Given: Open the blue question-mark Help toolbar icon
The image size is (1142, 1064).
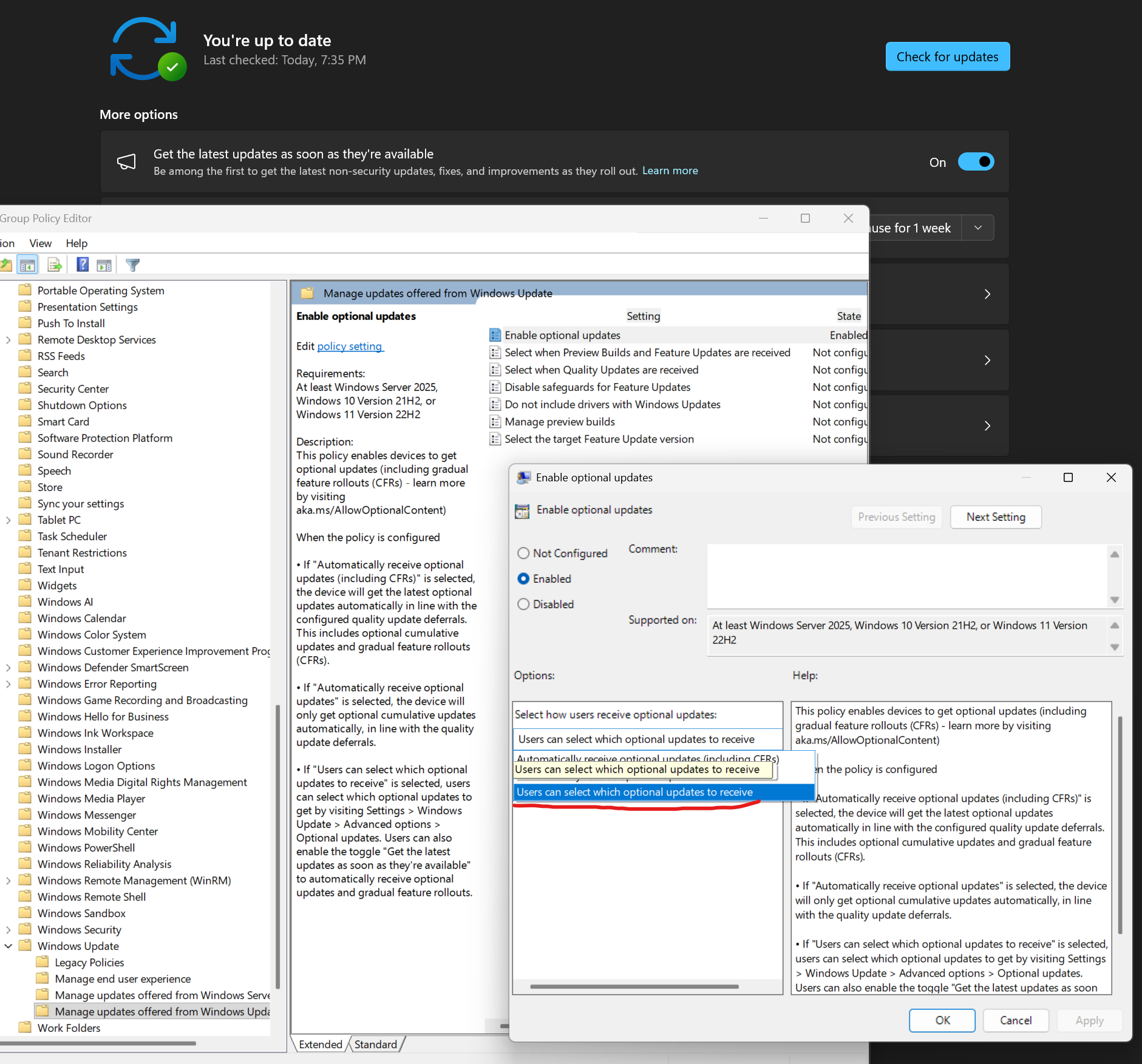Looking at the screenshot, I should (x=83, y=265).
